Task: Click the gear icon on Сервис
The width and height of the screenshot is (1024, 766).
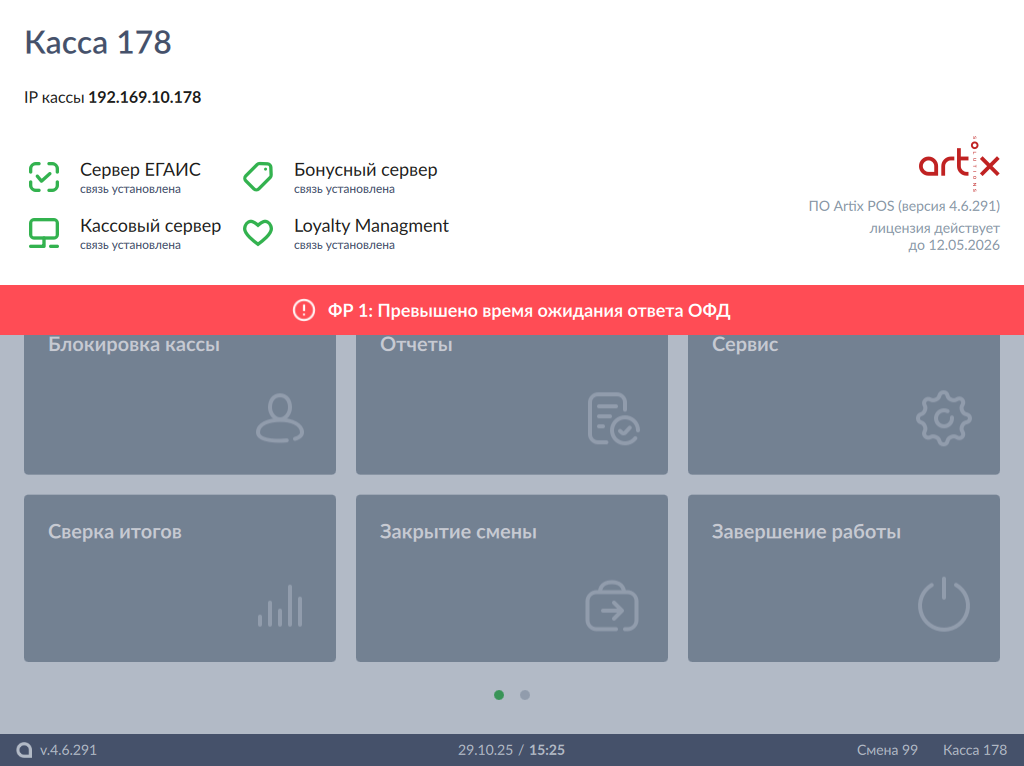Action: point(944,419)
